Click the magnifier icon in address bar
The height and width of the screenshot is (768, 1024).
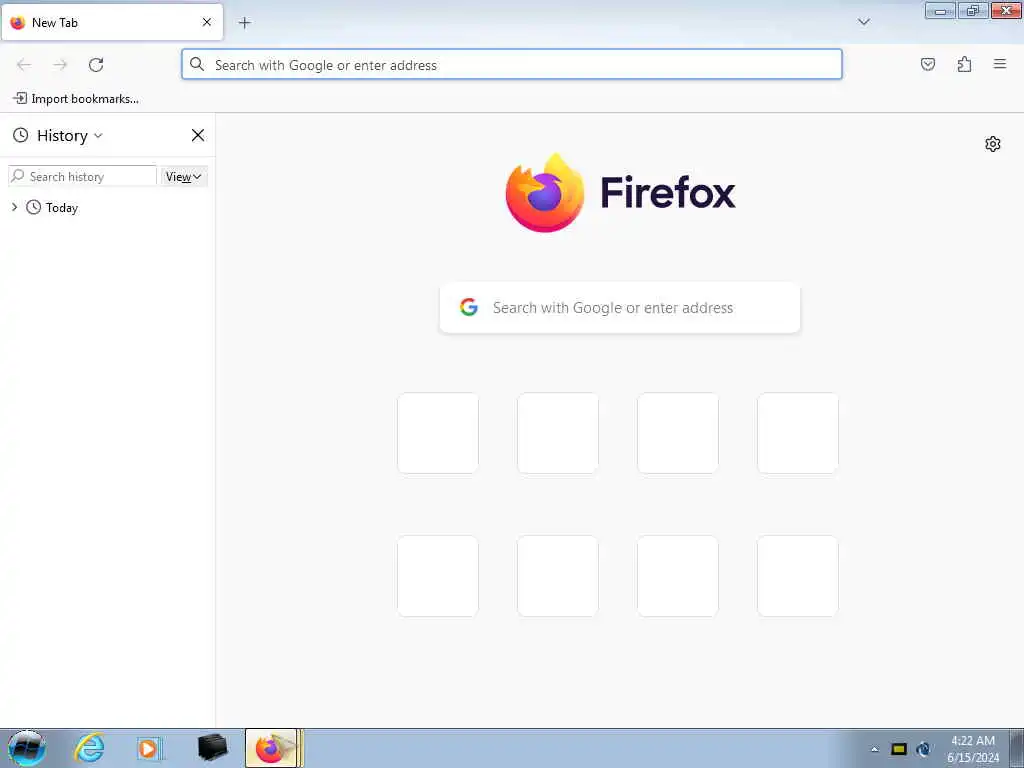(197, 64)
